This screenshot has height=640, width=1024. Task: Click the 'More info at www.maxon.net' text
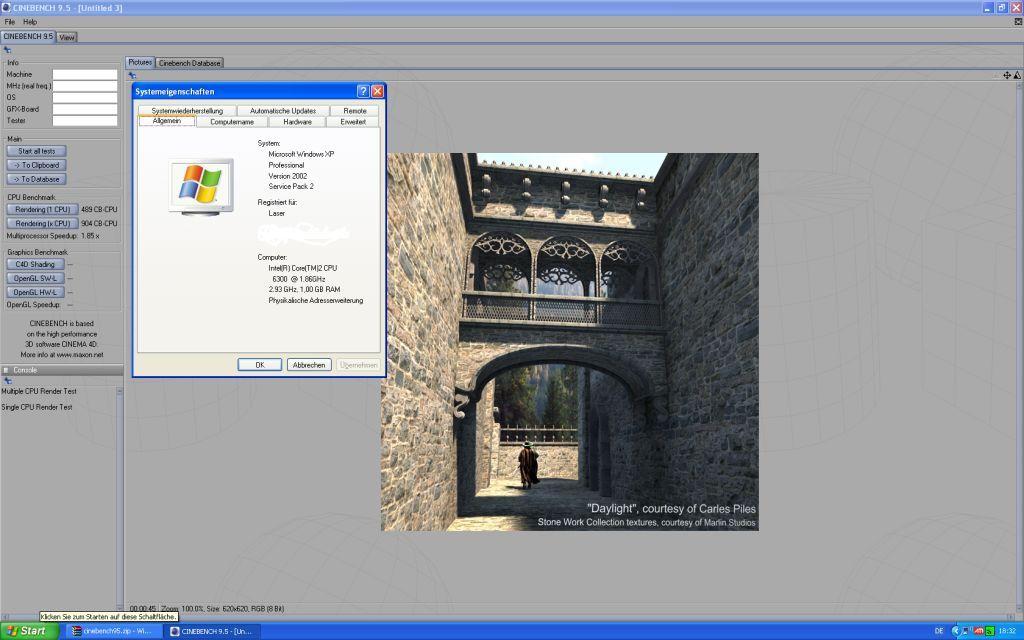click(61, 355)
